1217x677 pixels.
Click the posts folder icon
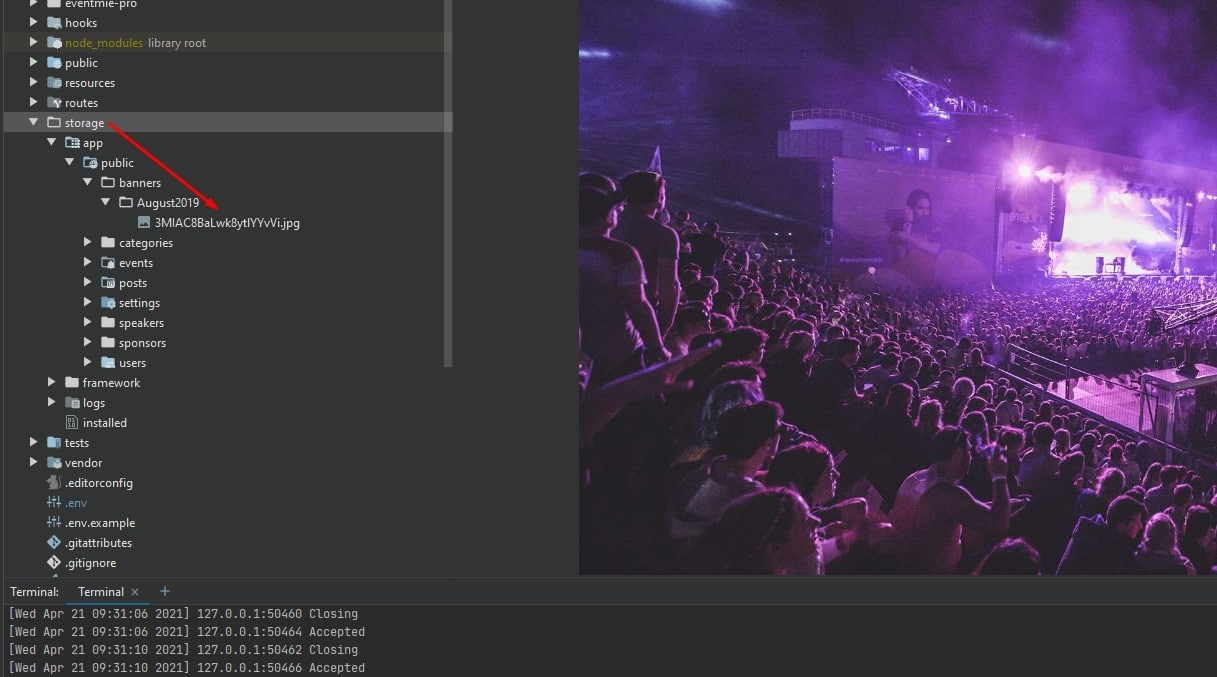108,283
